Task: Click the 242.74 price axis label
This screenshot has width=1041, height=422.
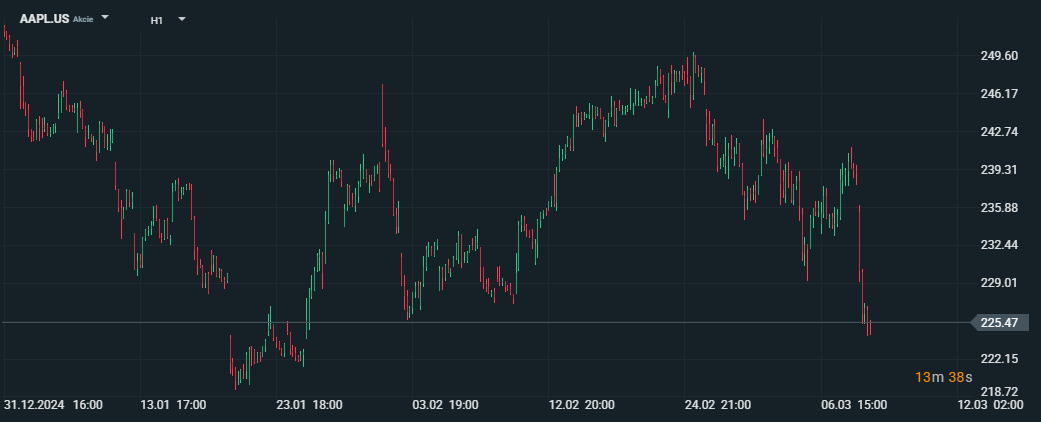Action: pos(999,131)
